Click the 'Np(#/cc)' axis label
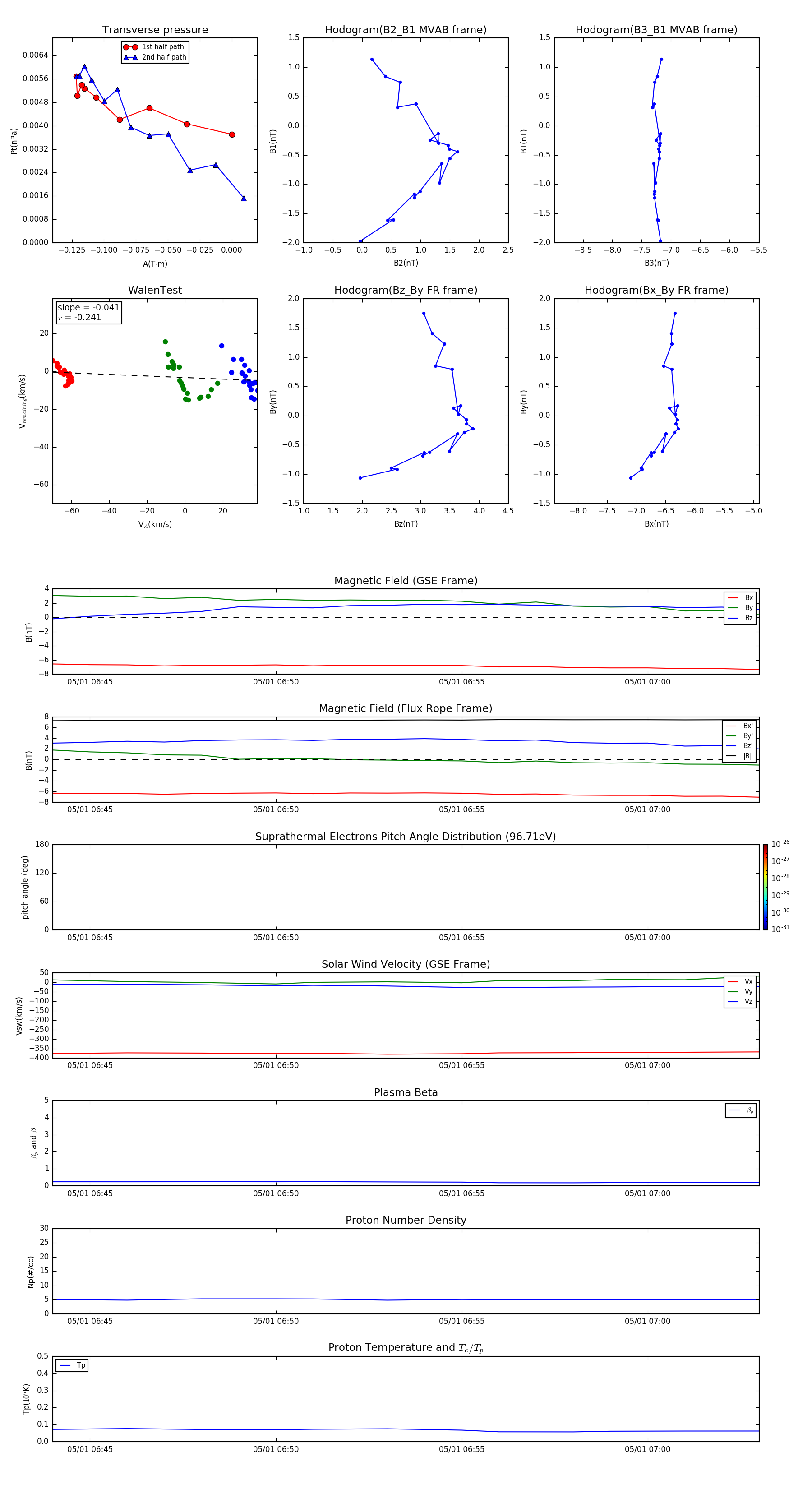This screenshot has height=1489, width=812. pos(31,1272)
